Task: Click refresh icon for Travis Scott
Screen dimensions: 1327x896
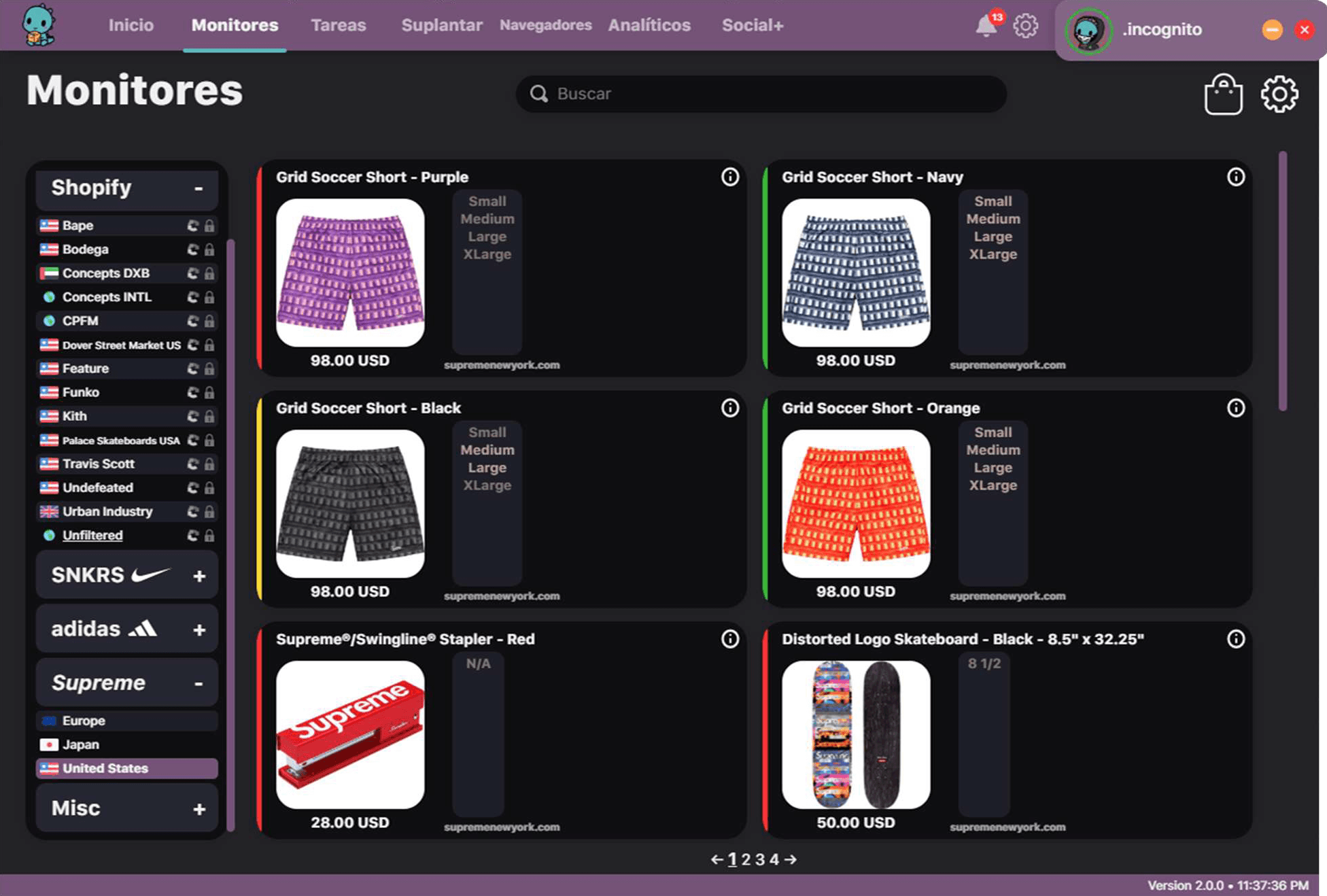Action: pyautogui.click(x=193, y=464)
